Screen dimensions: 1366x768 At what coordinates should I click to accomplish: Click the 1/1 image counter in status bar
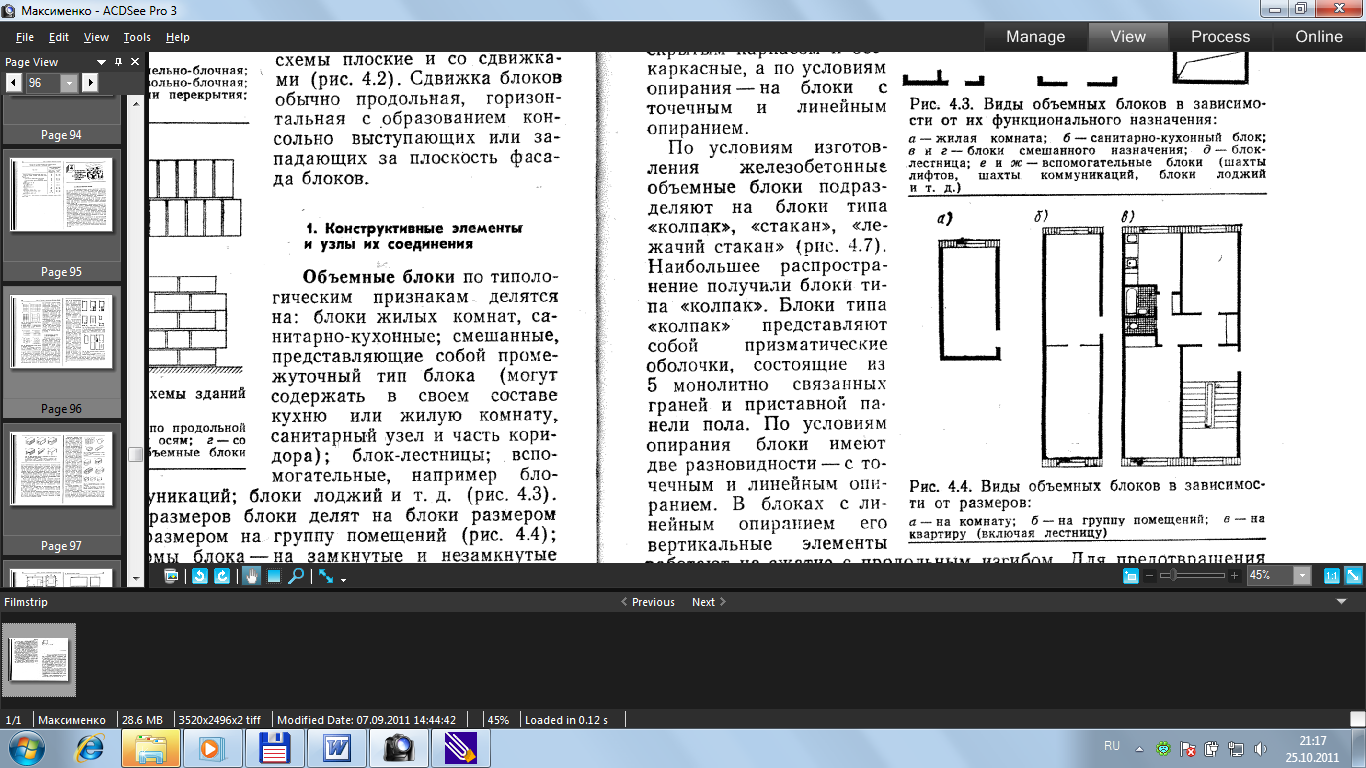(14, 720)
